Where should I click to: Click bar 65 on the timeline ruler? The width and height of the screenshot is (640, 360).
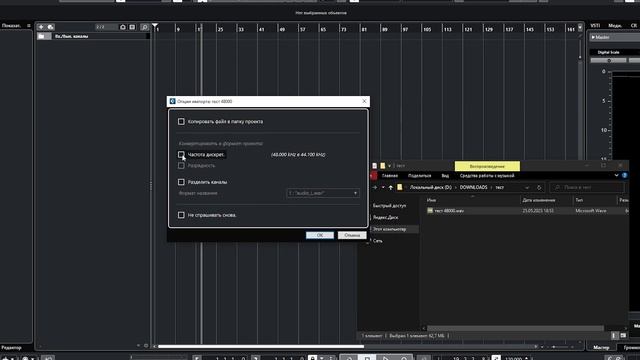323,29
